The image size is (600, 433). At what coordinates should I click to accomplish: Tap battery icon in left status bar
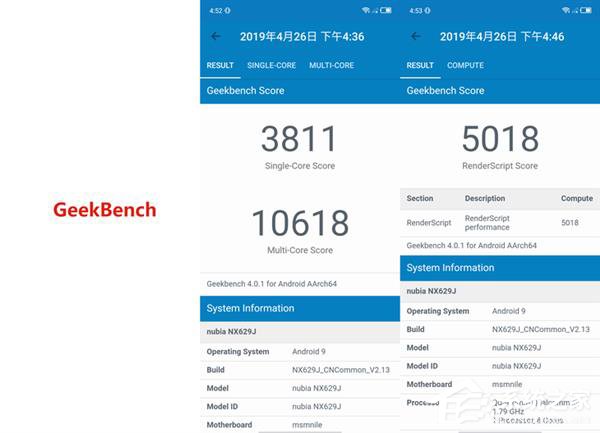(x=386, y=10)
